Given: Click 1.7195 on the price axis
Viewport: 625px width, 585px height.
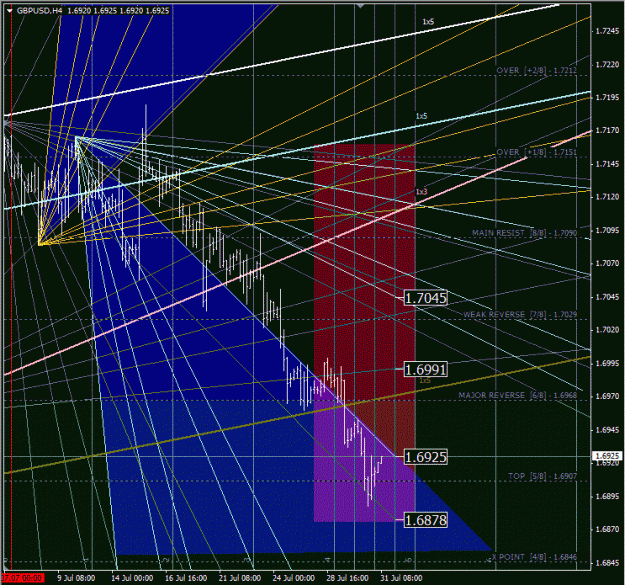Looking at the screenshot, I should click(x=607, y=97).
